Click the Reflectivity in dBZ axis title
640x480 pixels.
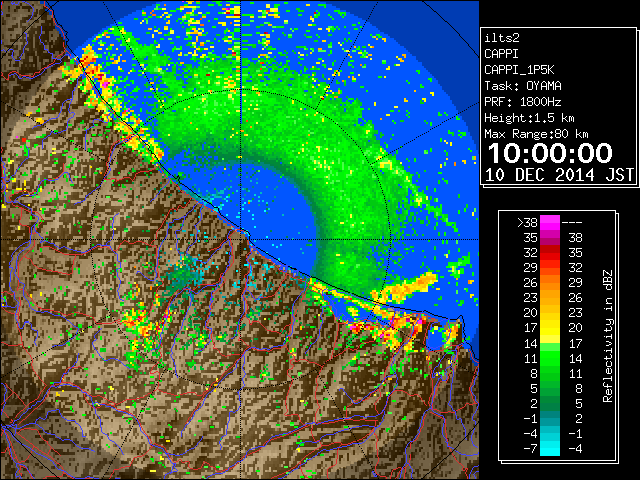(608, 336)
